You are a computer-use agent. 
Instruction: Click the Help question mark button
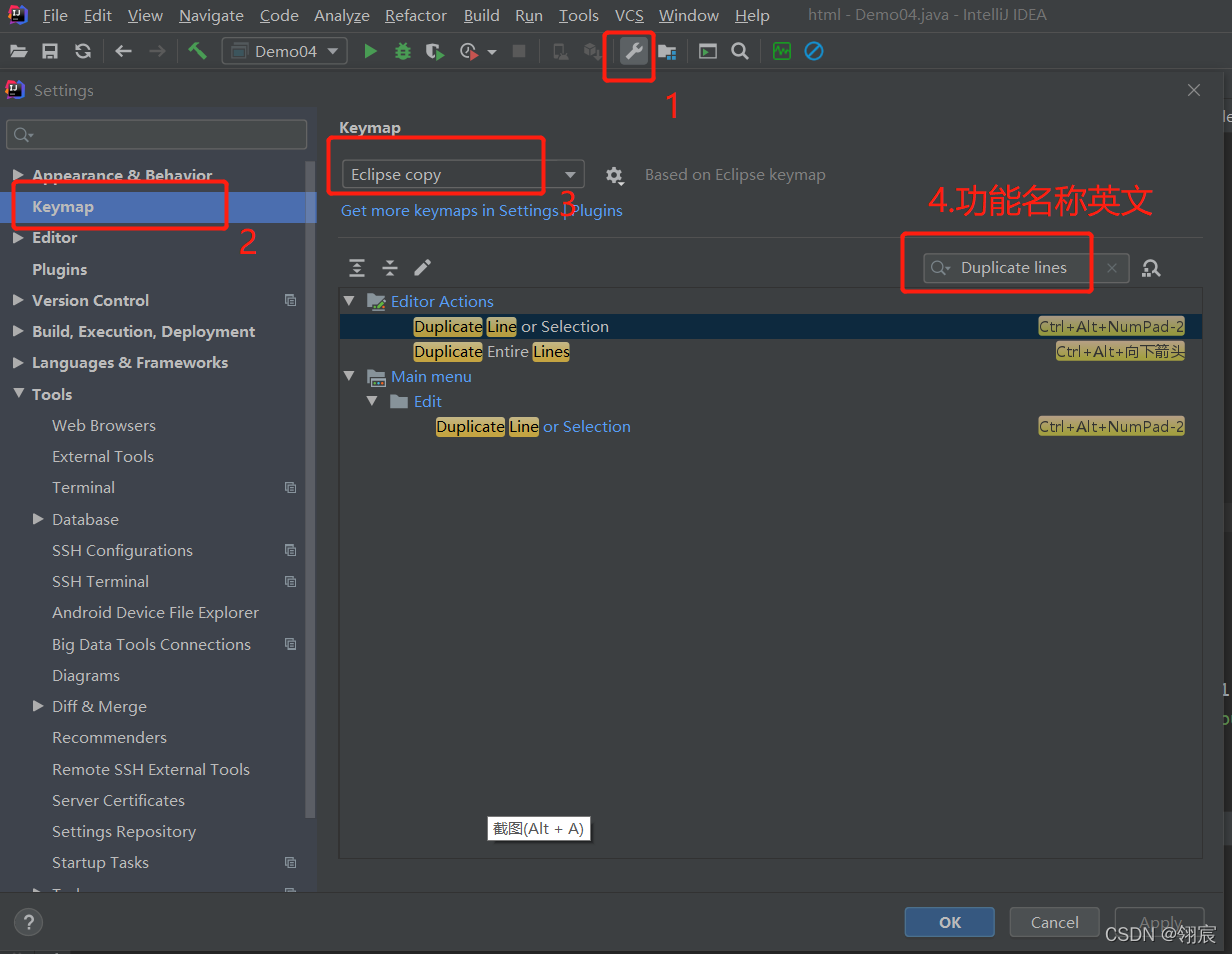click(x=28, y=922)
